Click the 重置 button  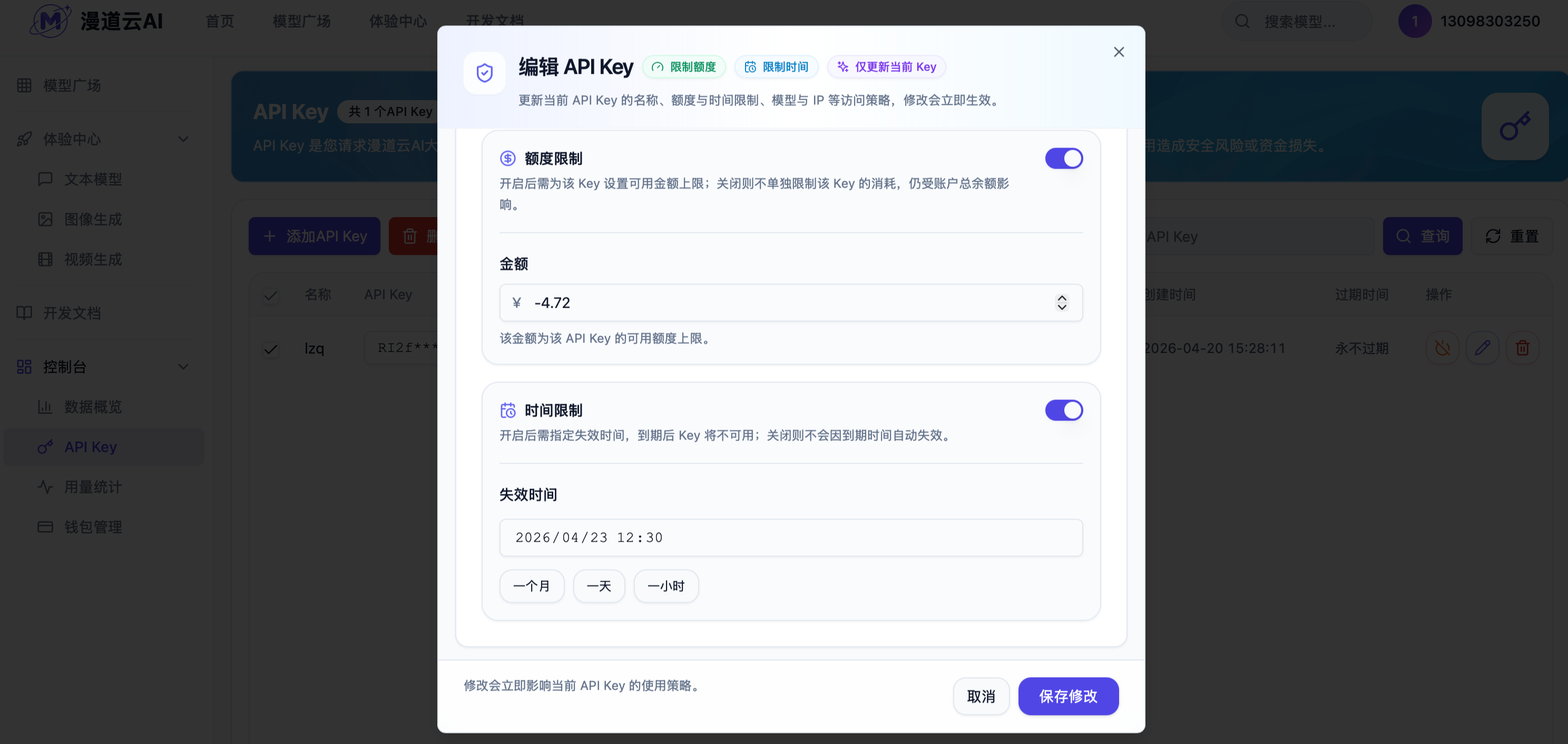pos(1512,236)
